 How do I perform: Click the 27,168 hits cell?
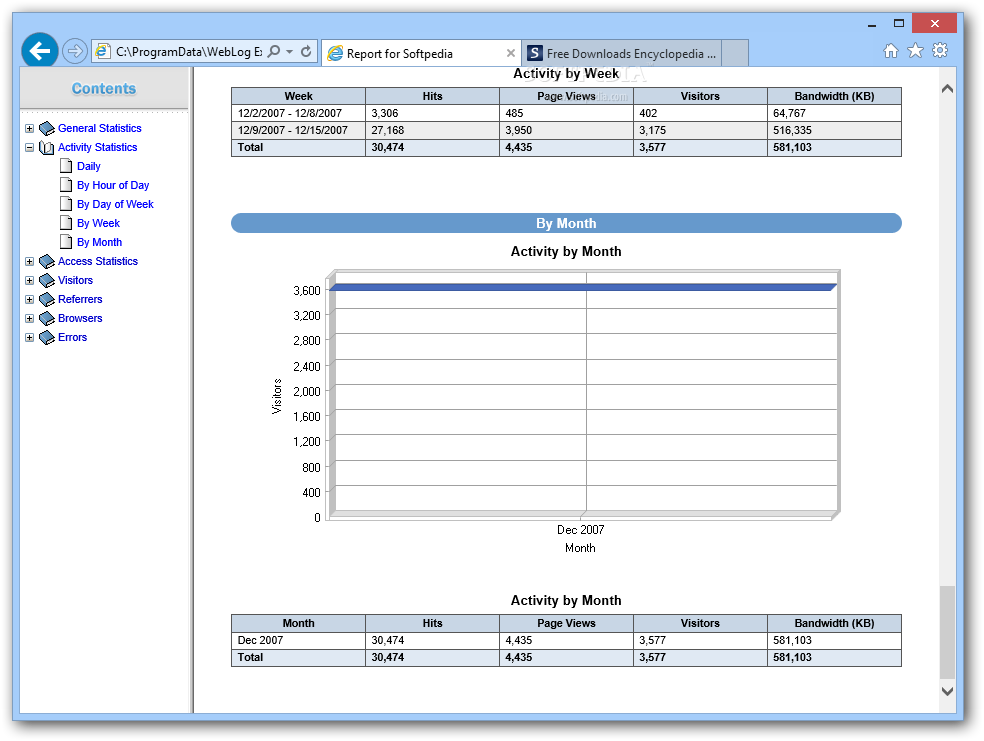click(432, 130)
